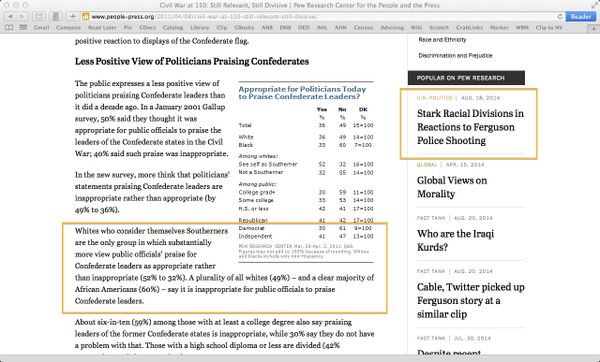Viewport: 600px width, 362px height.
Task: Click the 'Total' row in the table
Action: pyautogui.click(x=305, y=125)
